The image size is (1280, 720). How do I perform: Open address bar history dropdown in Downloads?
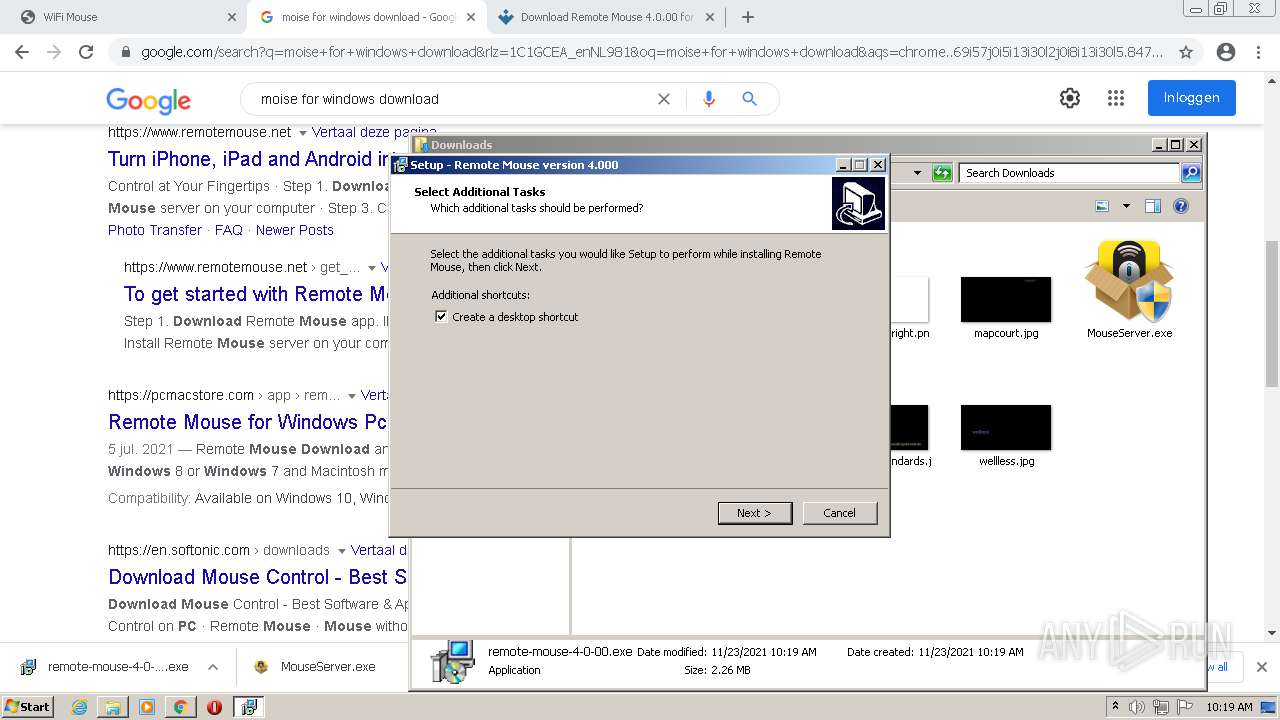[917, 173]
